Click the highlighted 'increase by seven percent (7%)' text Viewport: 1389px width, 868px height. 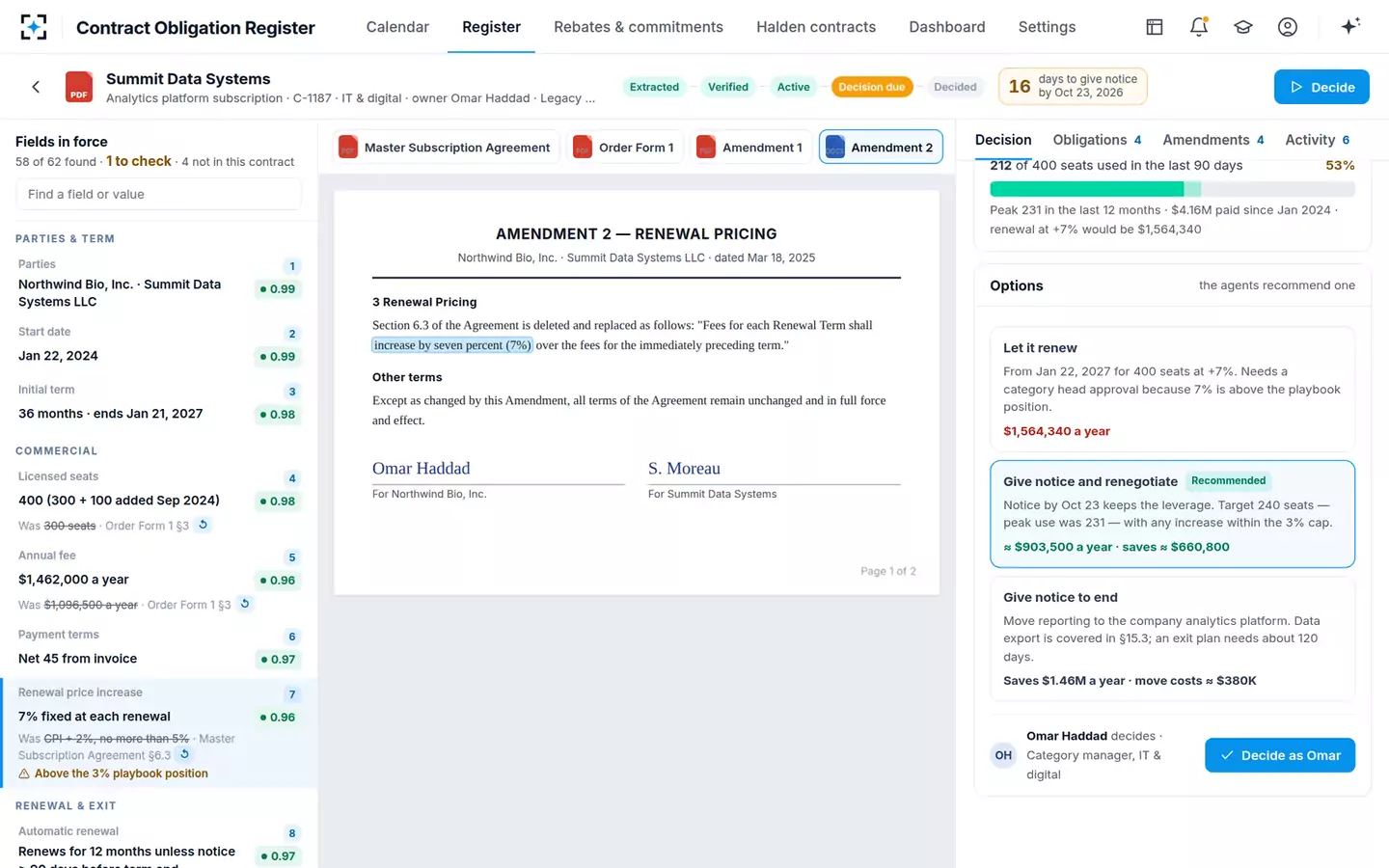click(x=452, y=345)
